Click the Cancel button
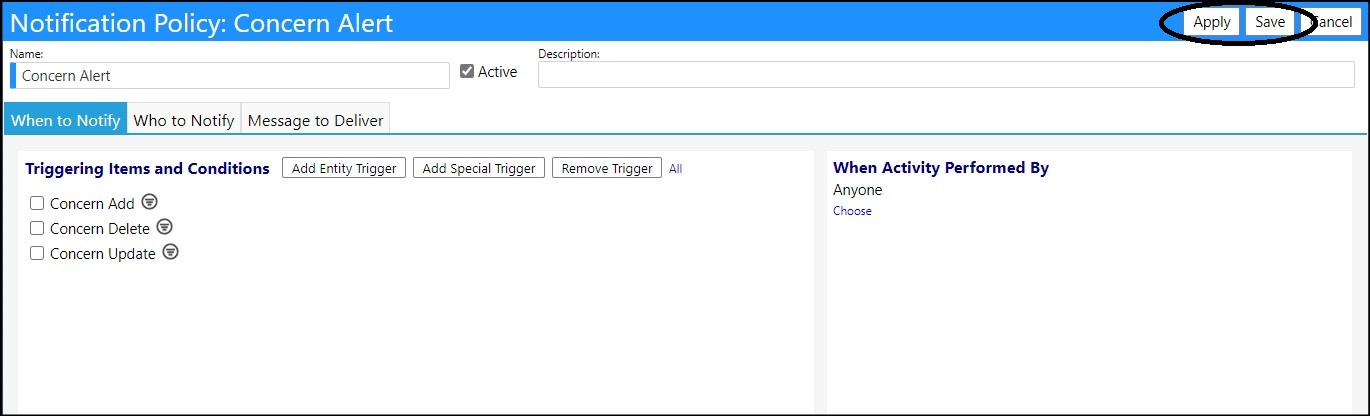The width and height of the screenshot is (1370, 416). (1331, 22)
